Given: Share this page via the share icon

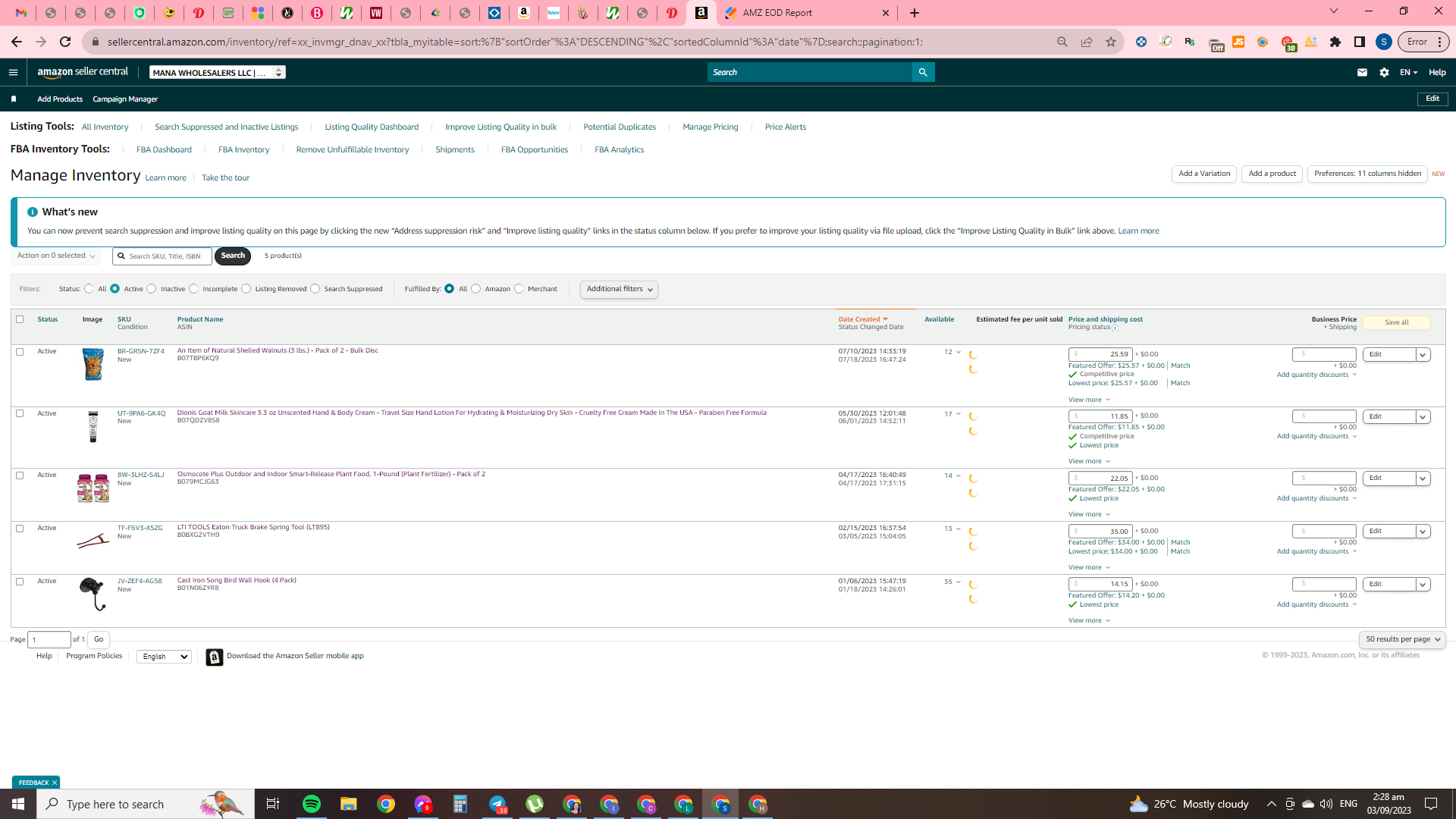Looking at the screenshot, I should click(x=1087, y=42).
